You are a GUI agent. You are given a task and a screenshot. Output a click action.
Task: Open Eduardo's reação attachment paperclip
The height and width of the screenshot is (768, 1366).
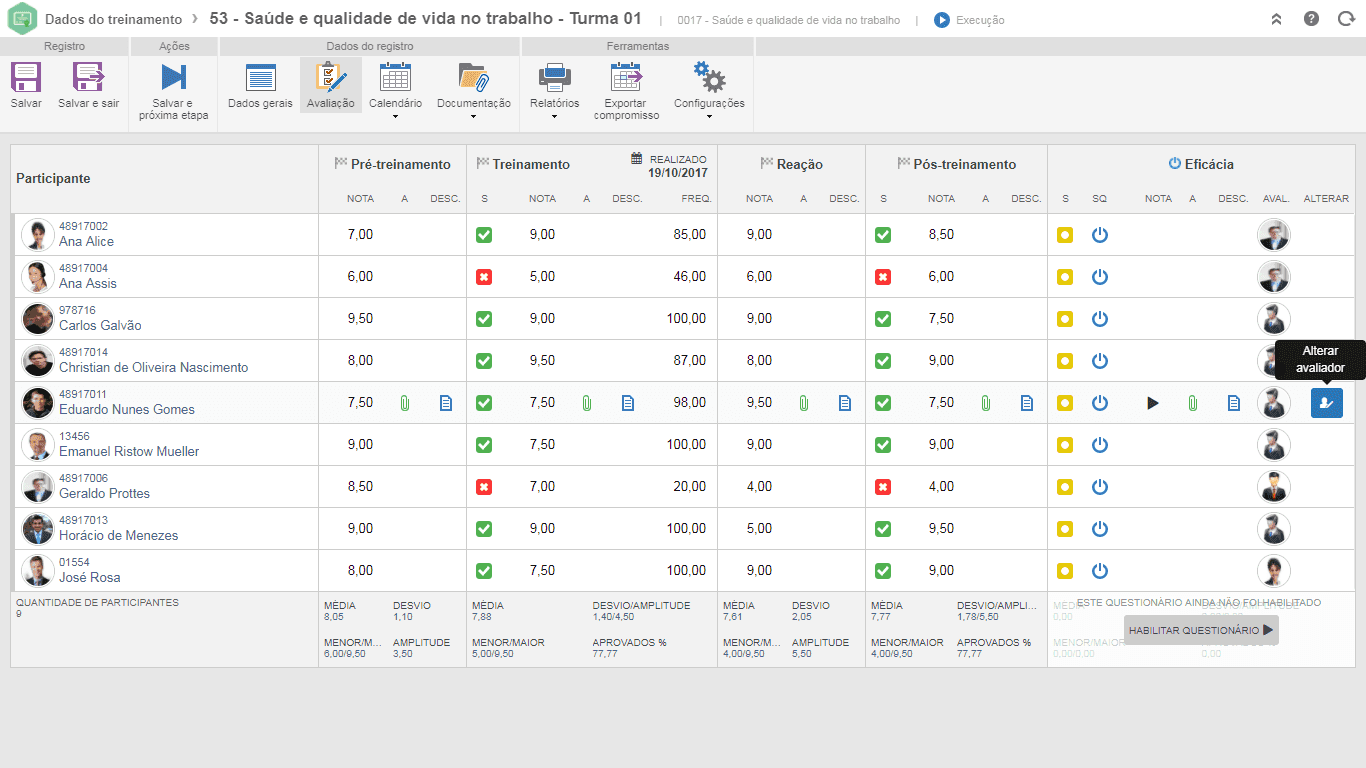(803, 403)
